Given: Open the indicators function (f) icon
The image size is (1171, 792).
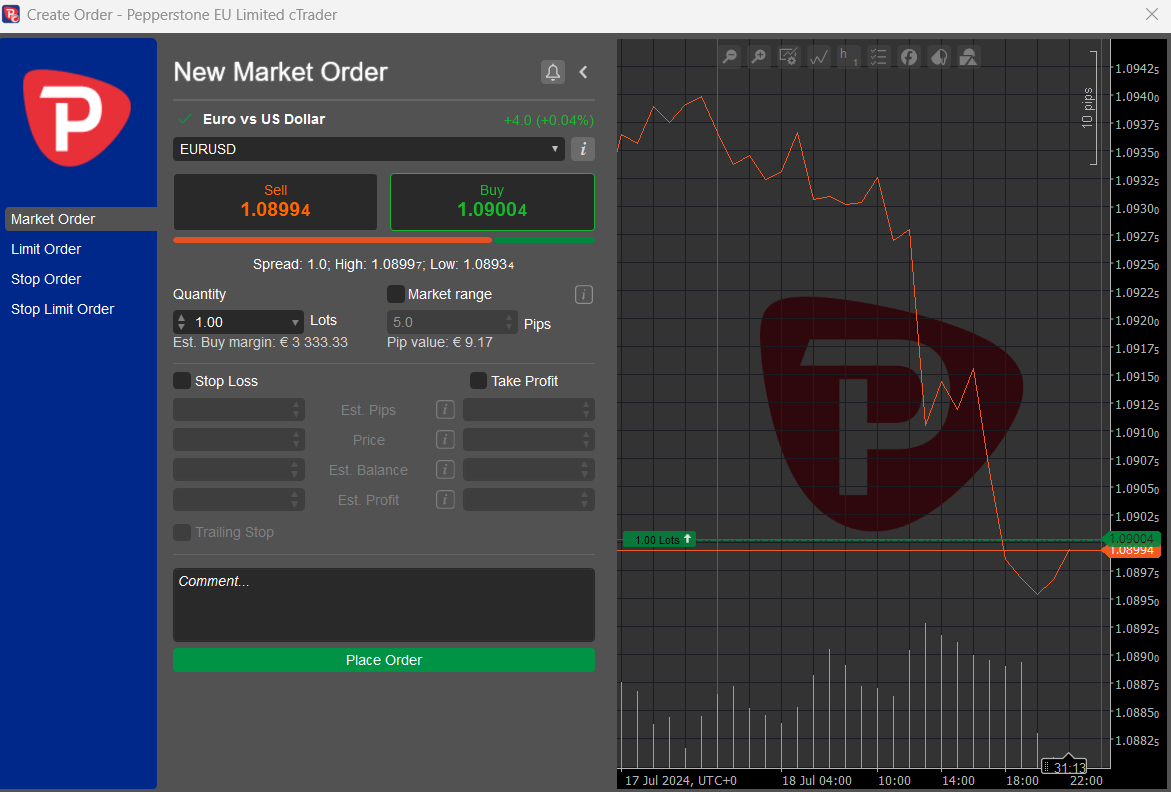Looking at the screenshot, I should [908, 57].
